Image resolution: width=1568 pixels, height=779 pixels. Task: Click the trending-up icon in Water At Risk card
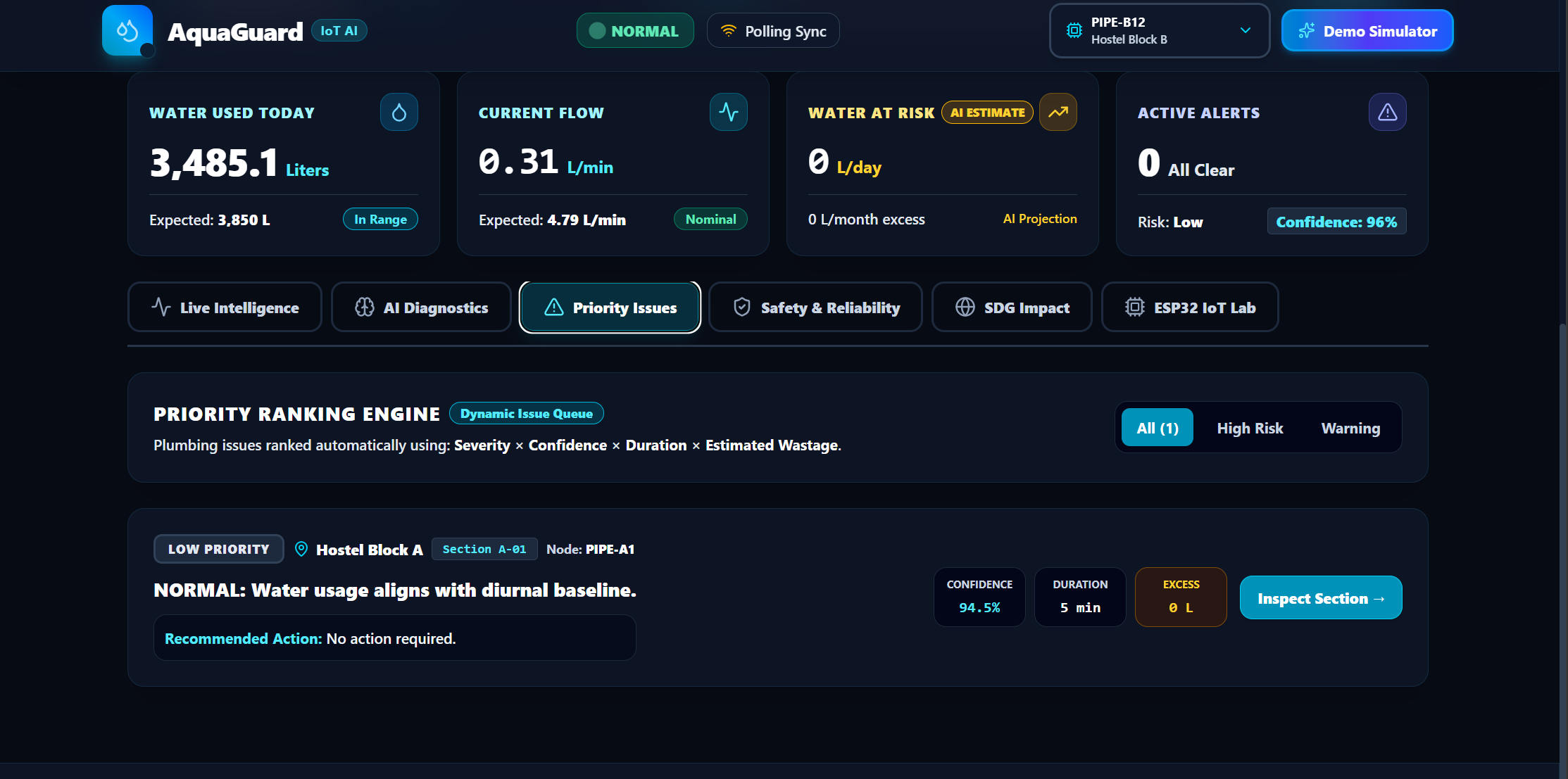point(1058,112)
